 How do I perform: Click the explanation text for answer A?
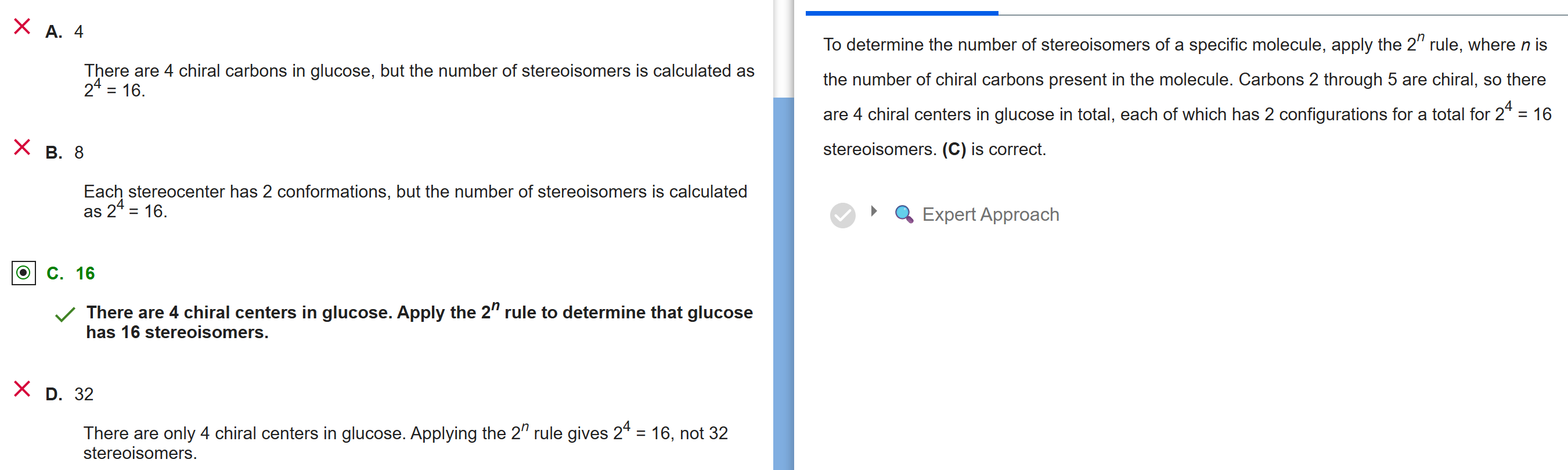(418, 80)
